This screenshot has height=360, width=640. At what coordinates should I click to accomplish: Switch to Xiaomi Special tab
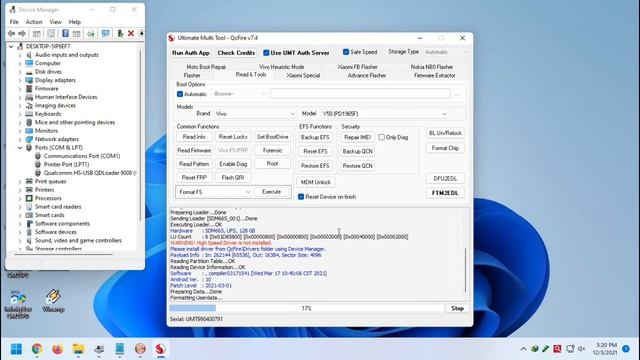303,76
